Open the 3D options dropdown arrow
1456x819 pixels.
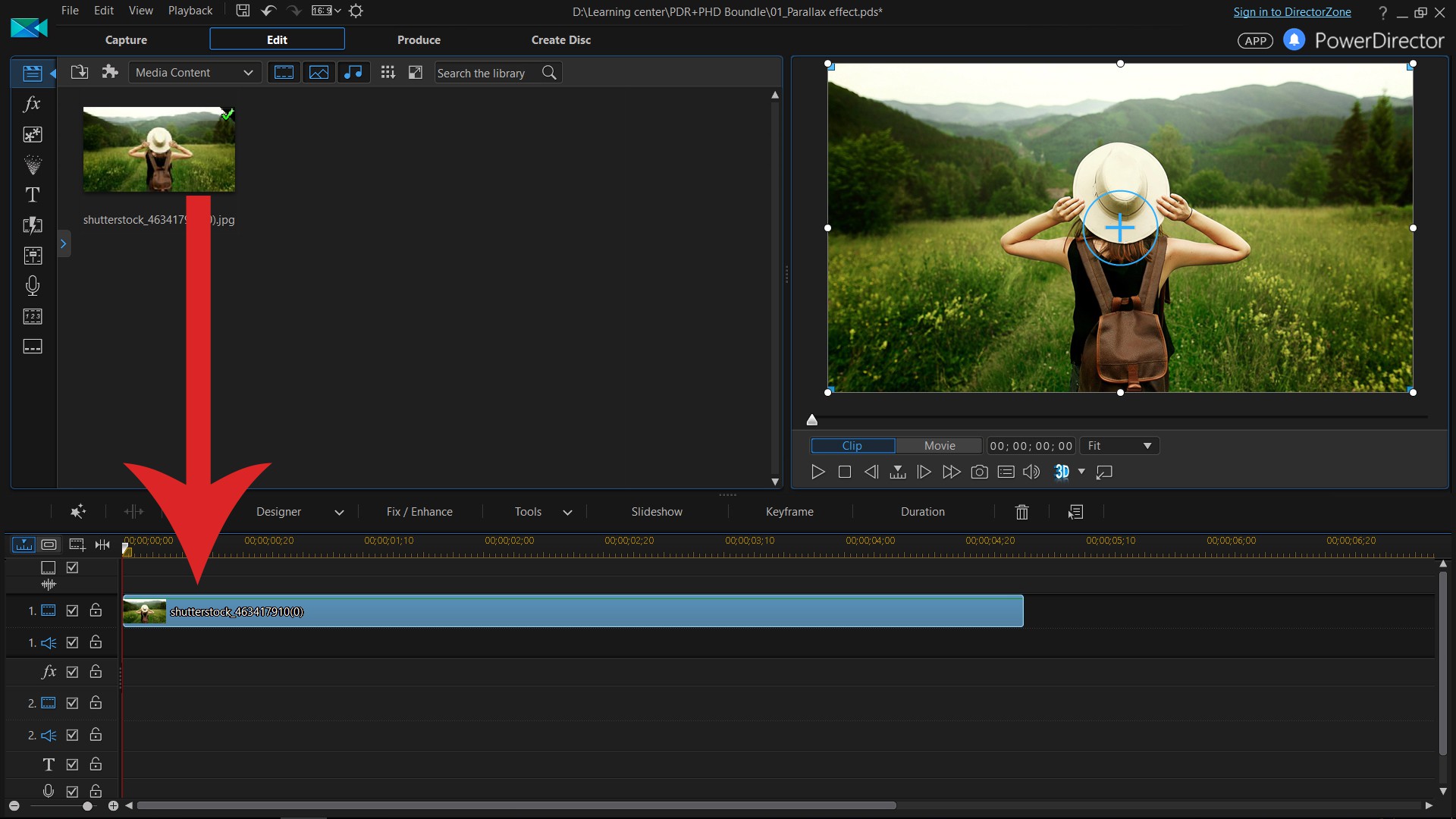coord(1081,472)
